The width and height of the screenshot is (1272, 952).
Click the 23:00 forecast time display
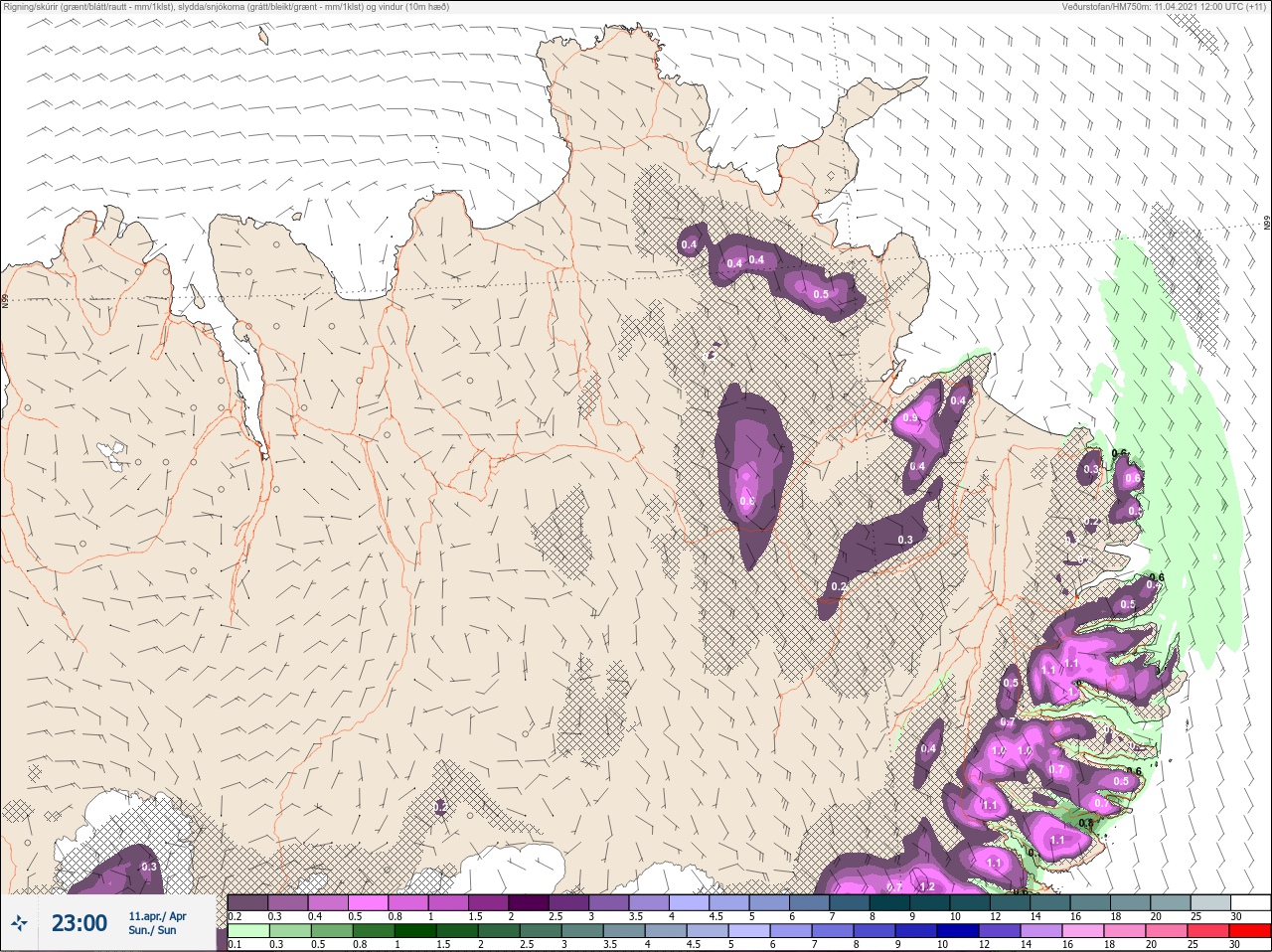point(79,923)
